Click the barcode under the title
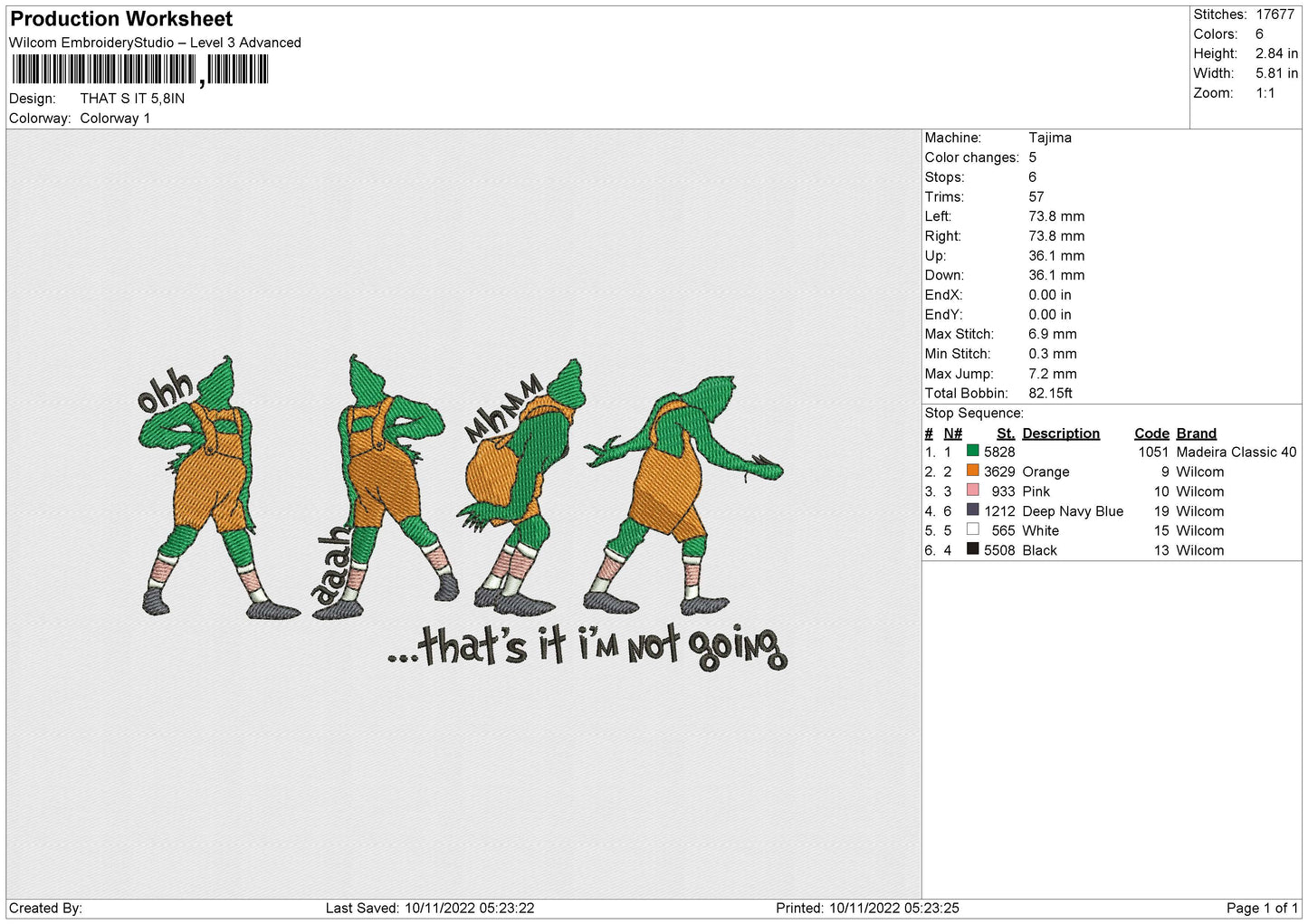Screen dimensions: 1308x924 [x=140, y=70]
